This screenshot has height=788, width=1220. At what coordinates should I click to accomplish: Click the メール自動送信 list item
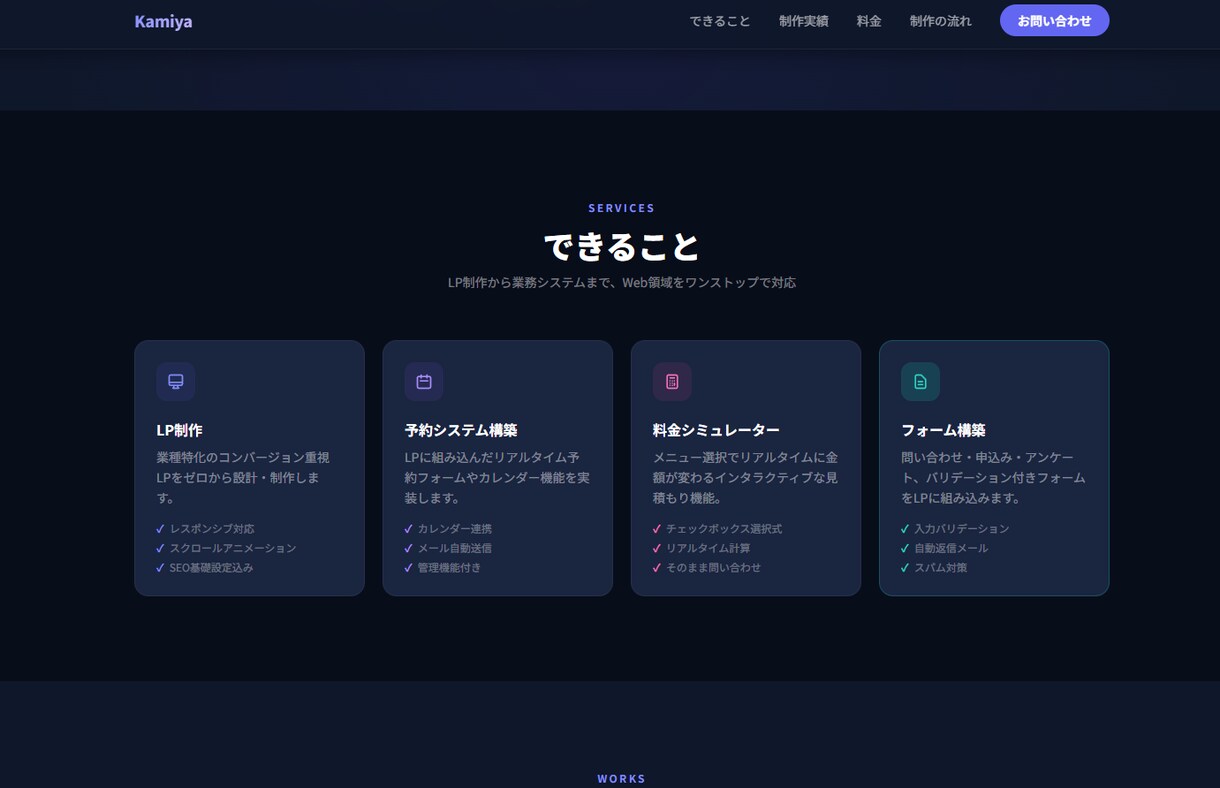point(448,548)
